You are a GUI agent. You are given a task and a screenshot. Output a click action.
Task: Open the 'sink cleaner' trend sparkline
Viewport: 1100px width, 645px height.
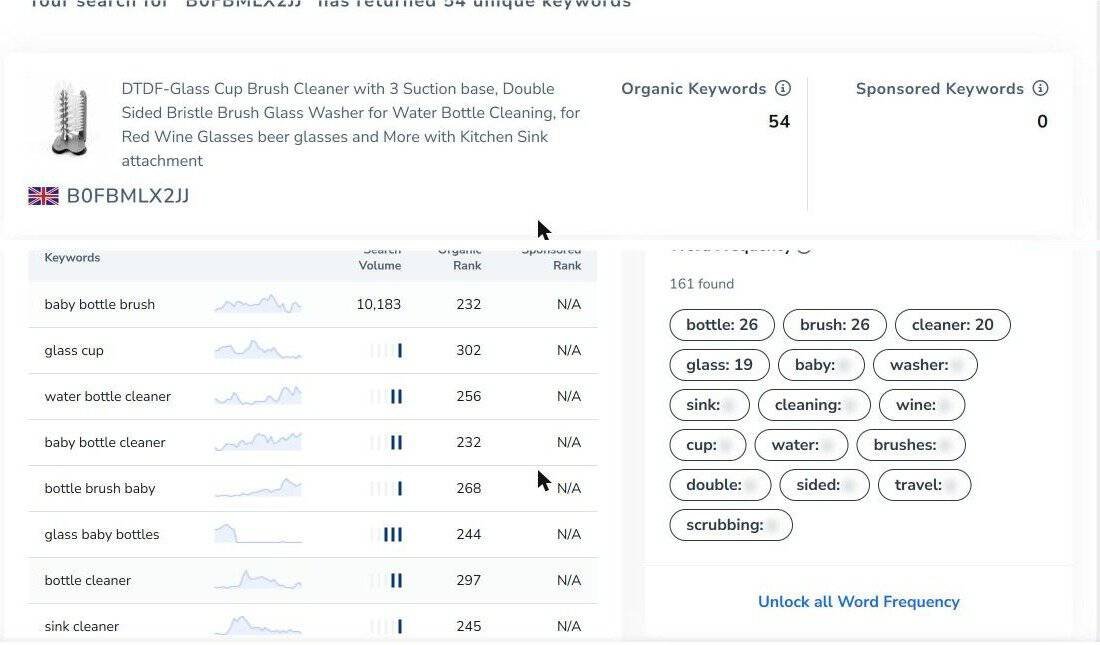pos(258,625)
